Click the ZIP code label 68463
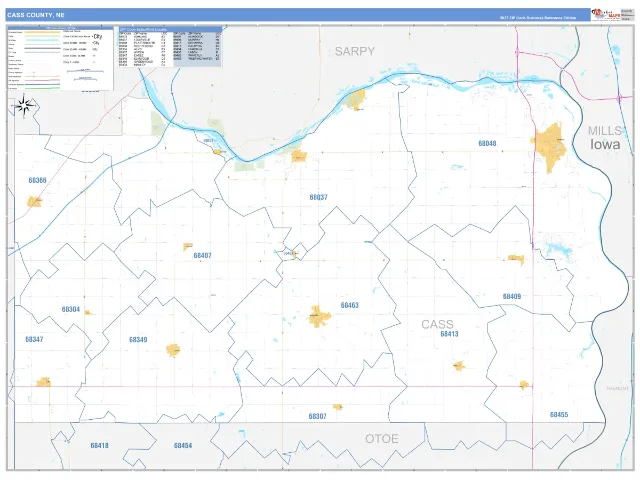640x480 pixels. [x=350, y=305]
